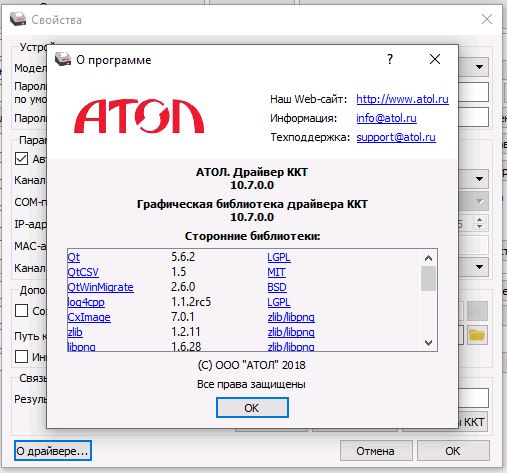
Task: Click the printer icon in Свойства title bar
Action: (x=18, y=19)
